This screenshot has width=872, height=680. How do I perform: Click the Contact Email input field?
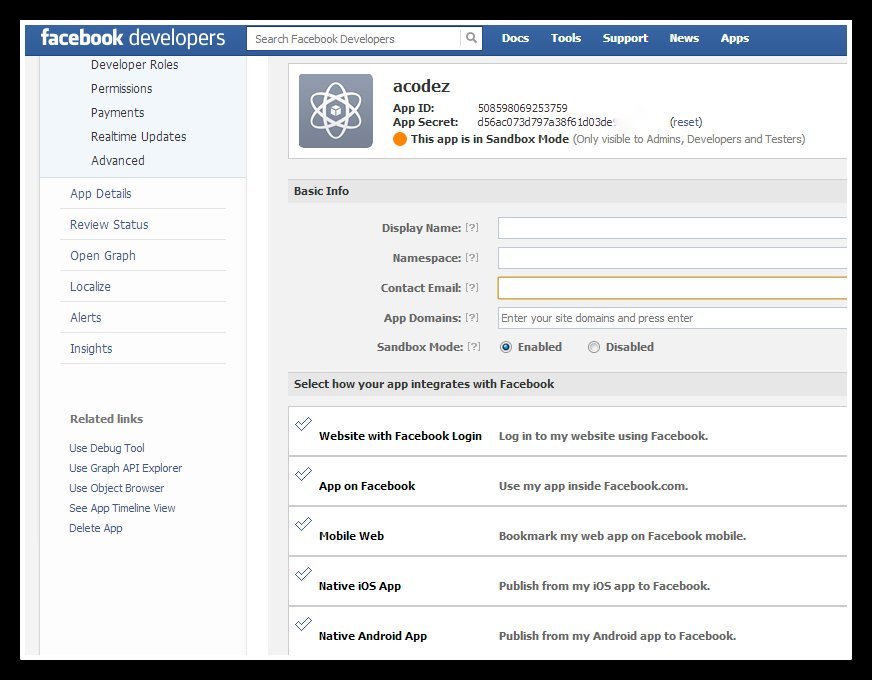pyautogui.click(x=672, y=288)
